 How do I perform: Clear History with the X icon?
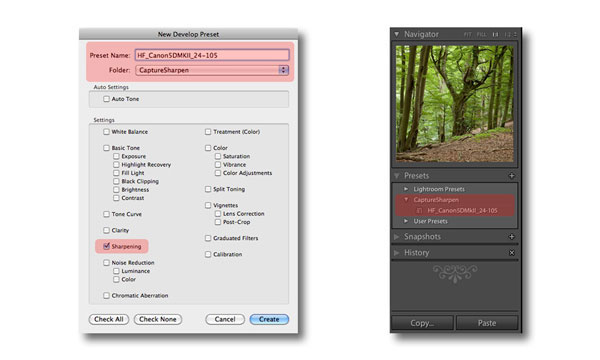pyautogui.click(x=512, y=253)
